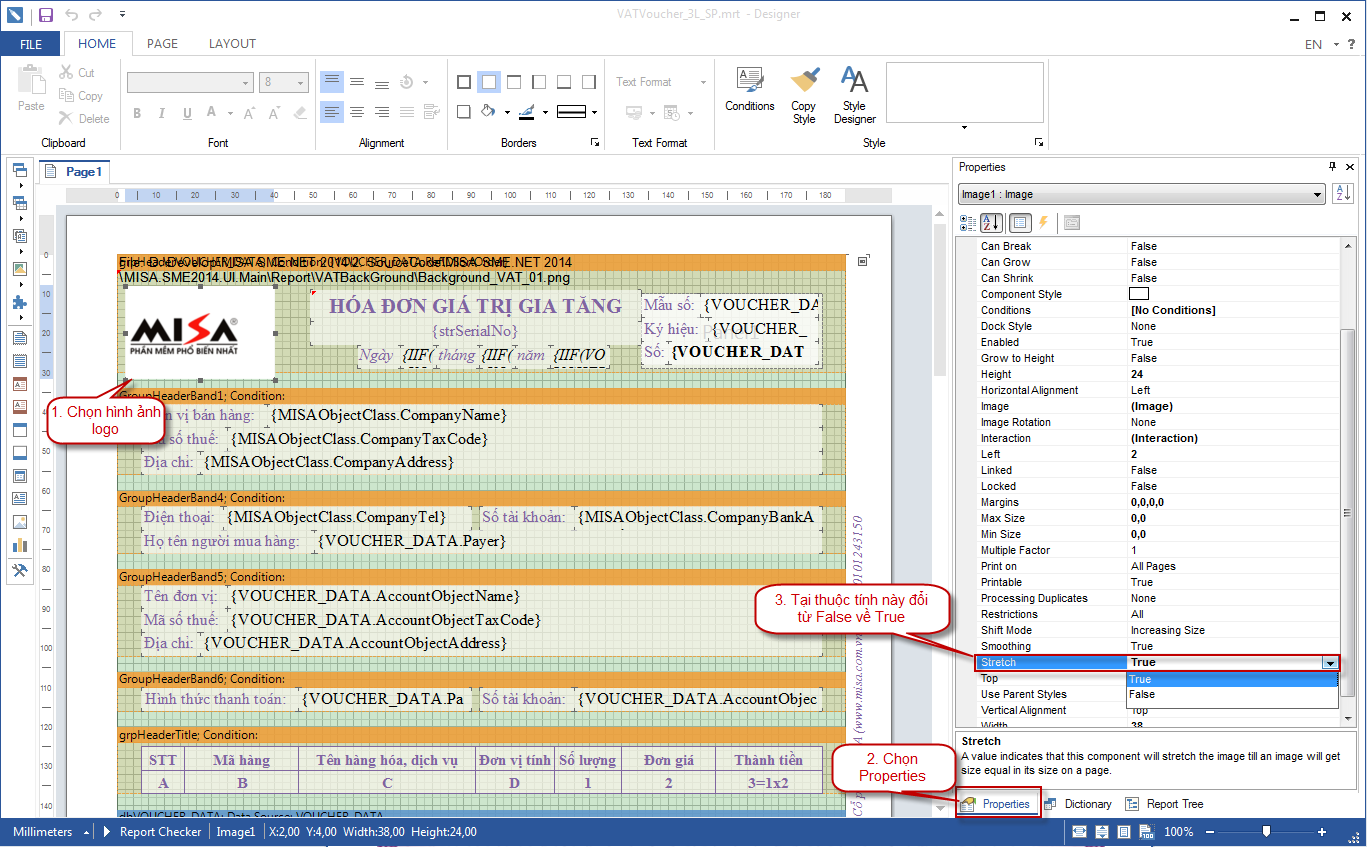Open the Image1 : Image component selector

(1141, 194)
